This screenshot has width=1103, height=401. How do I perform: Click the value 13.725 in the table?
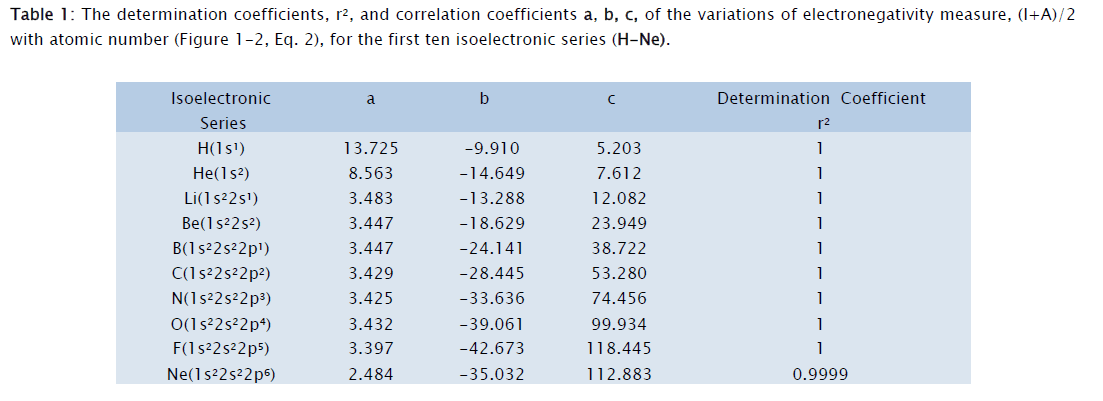click(x=371, y=148)
